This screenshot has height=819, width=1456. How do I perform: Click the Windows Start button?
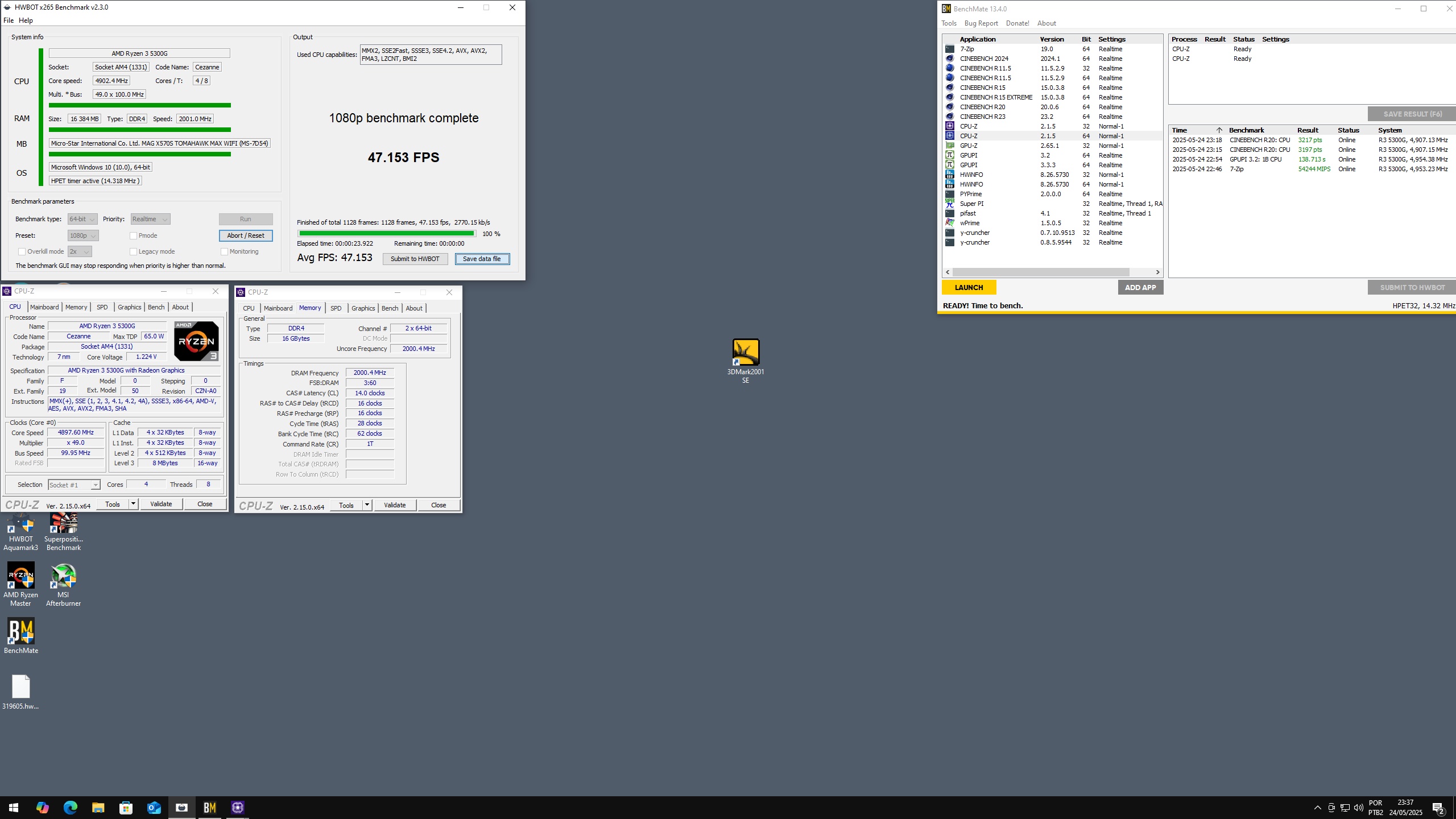click(14, 808)
